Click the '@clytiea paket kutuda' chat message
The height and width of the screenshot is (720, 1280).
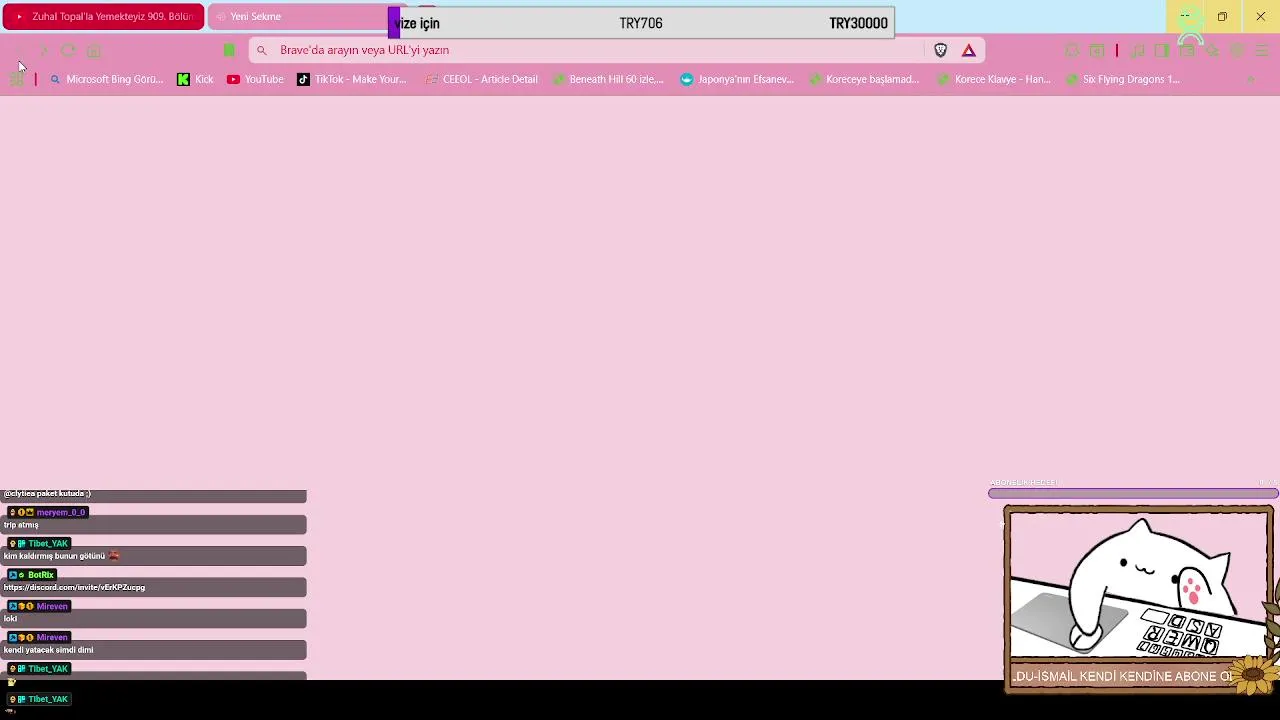point(47,493)
